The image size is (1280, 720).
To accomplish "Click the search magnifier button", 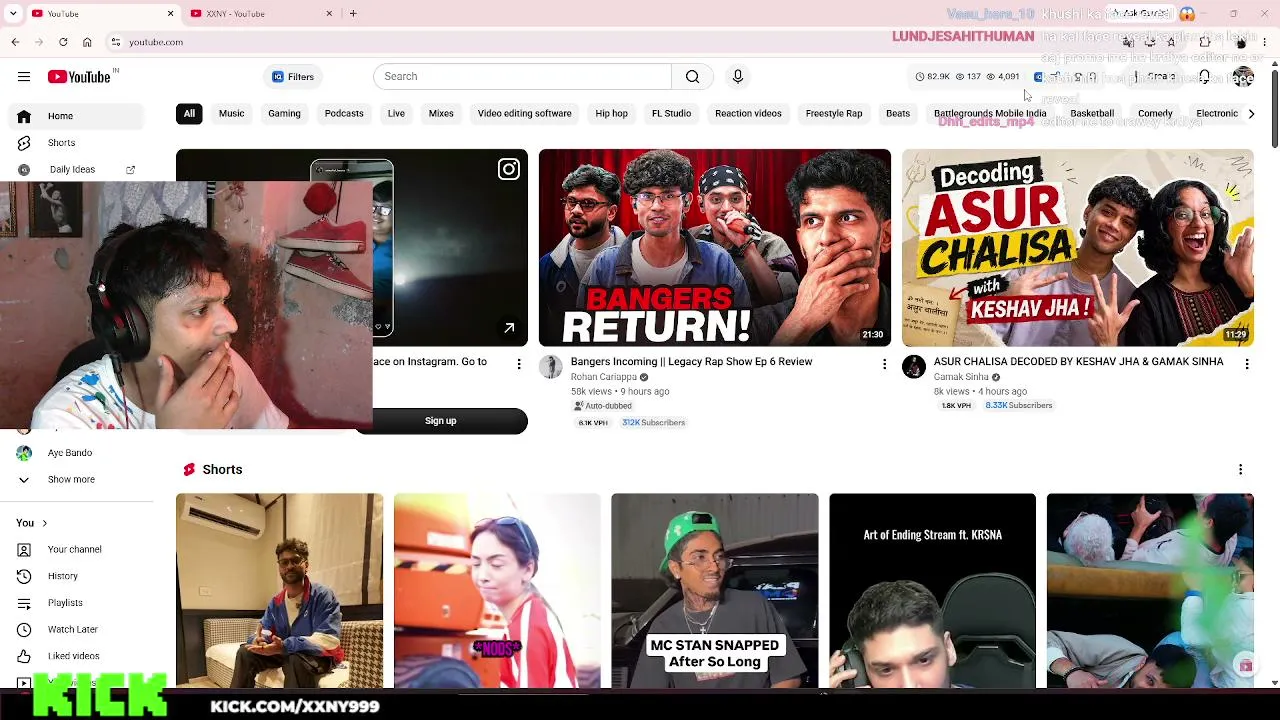I will pos(692,77).
